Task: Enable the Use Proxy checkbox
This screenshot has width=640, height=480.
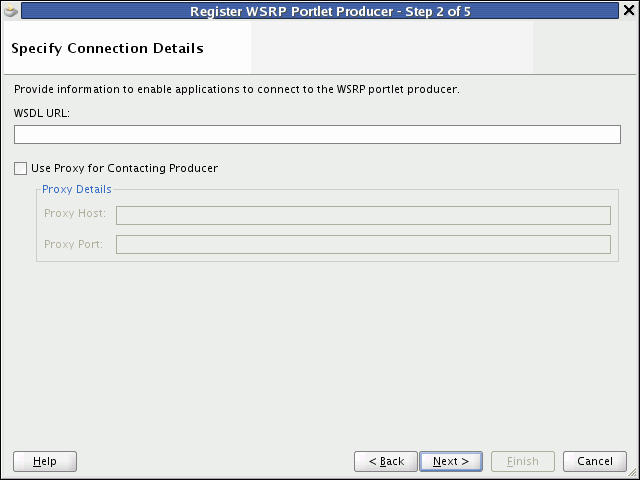Action: click(x=21, y=169)
